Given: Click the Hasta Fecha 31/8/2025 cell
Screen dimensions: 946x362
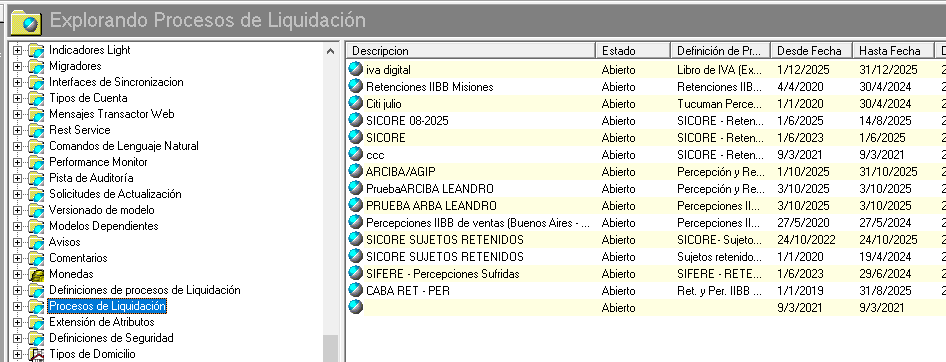Looking at the screenshot, I should (885, 291).
